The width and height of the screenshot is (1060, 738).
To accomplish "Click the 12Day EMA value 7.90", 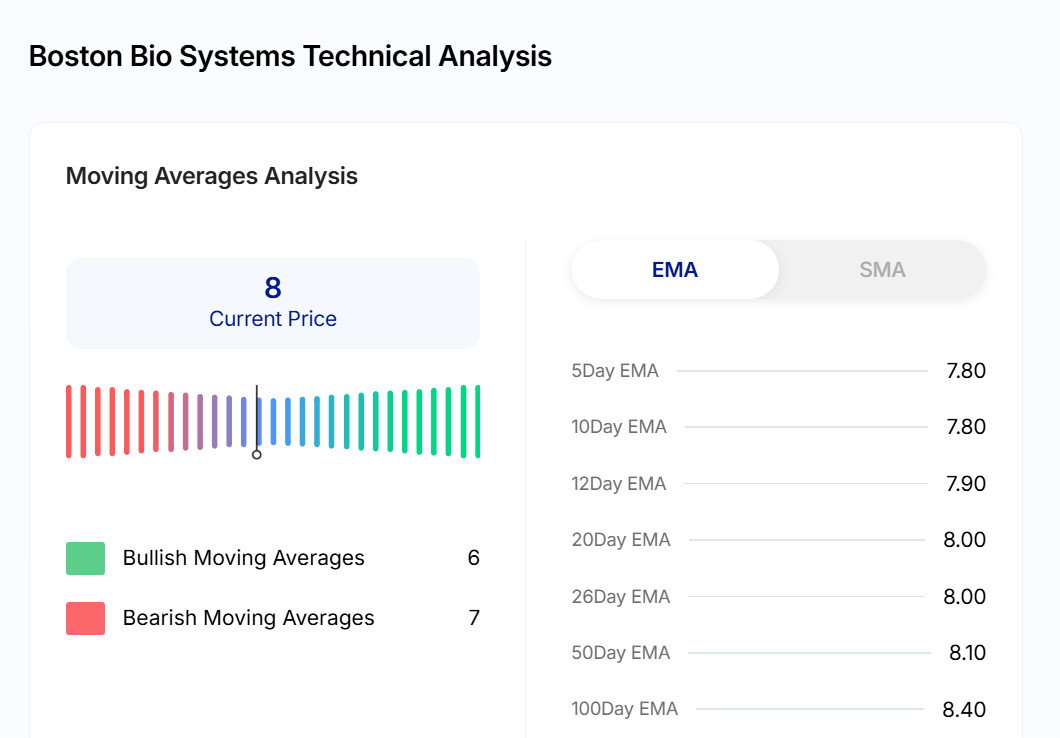I will (x=965, y=484).
